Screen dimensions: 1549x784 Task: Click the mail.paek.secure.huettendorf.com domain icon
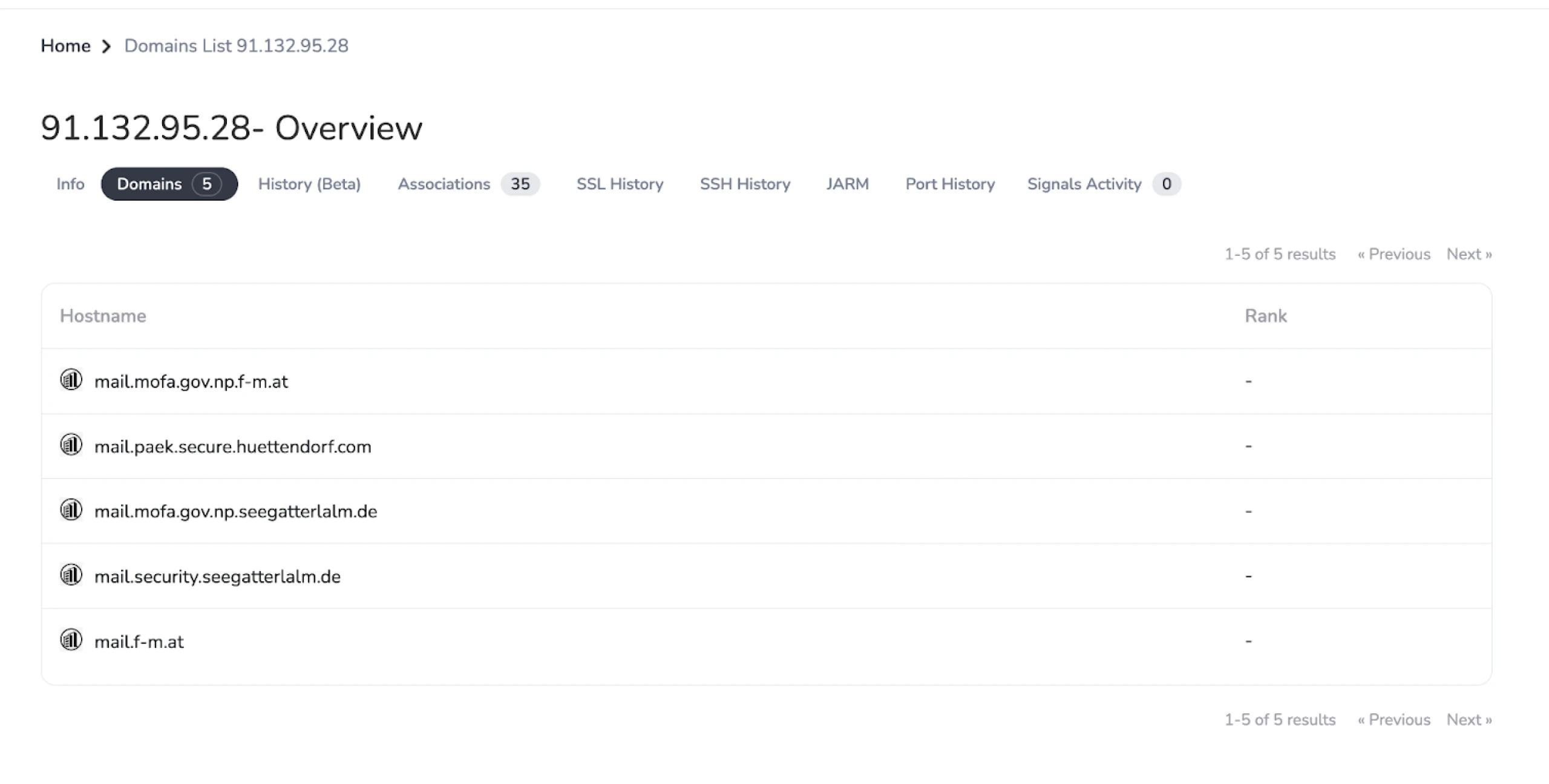coord(71,446)
